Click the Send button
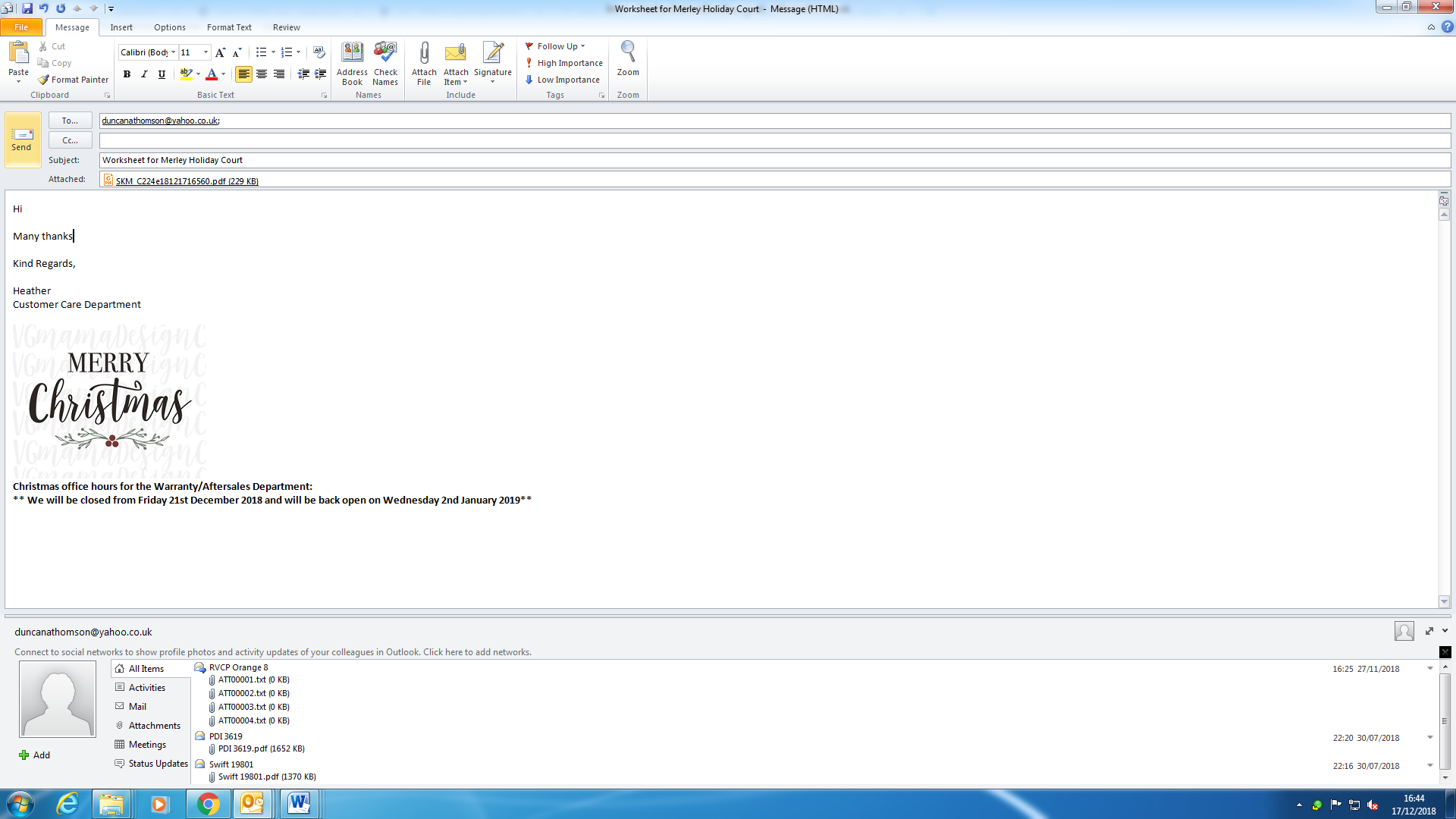The height and width of the screenshot is (819, 1456). pos(22,139)
